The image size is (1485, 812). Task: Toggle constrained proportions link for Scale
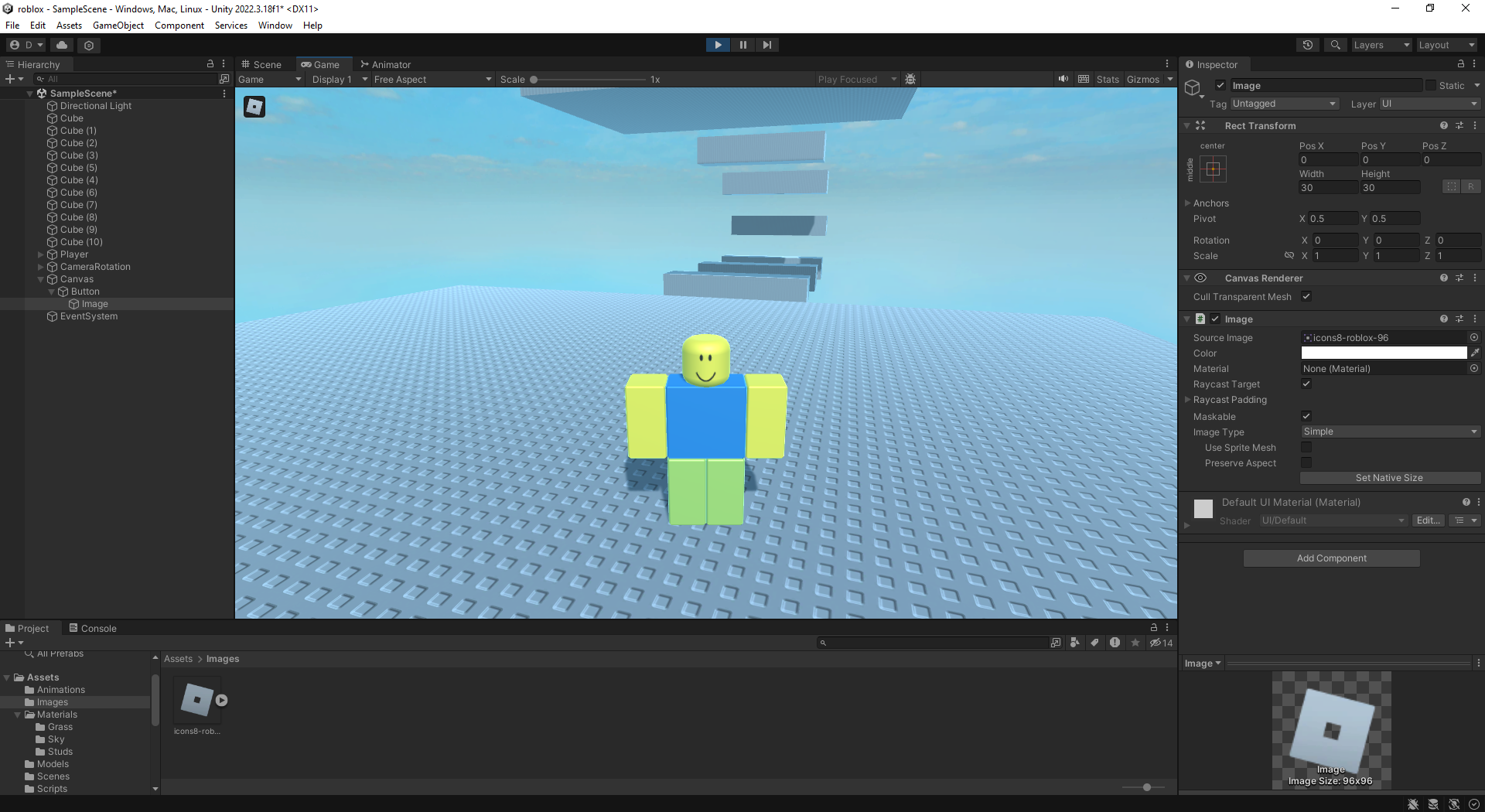point(1289,255)
